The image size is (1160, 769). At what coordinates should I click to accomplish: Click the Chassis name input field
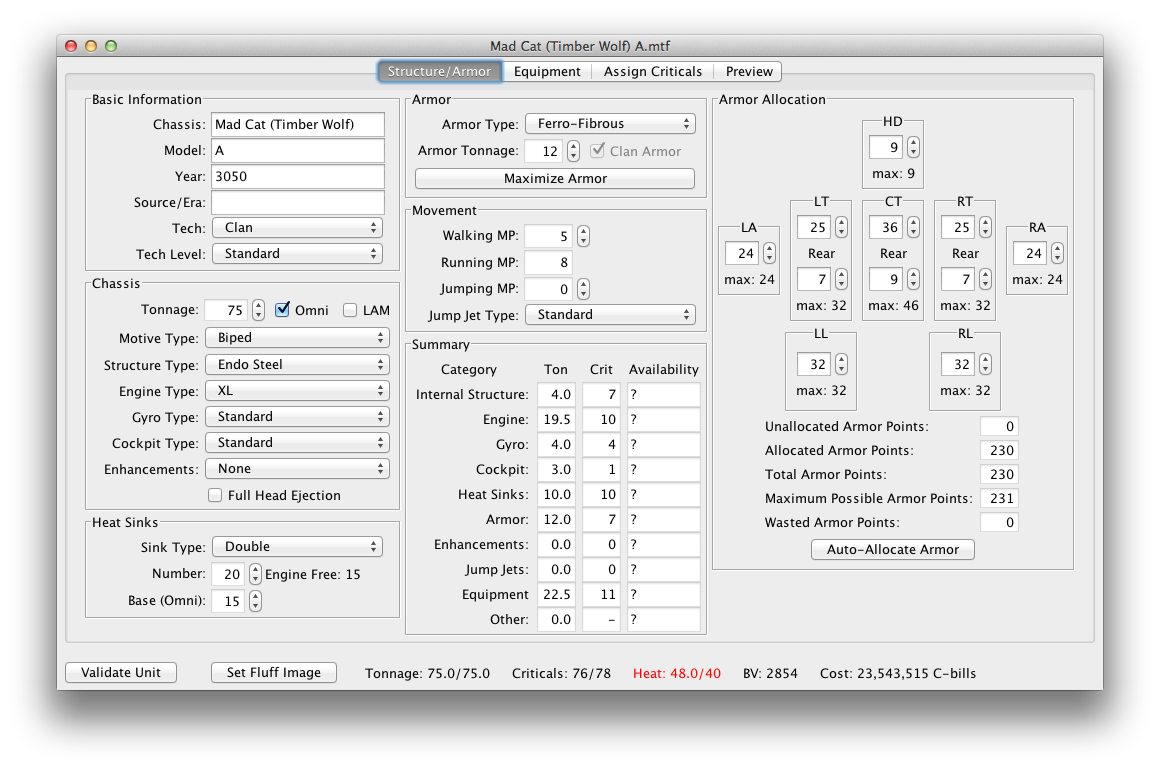pos(297,124)
